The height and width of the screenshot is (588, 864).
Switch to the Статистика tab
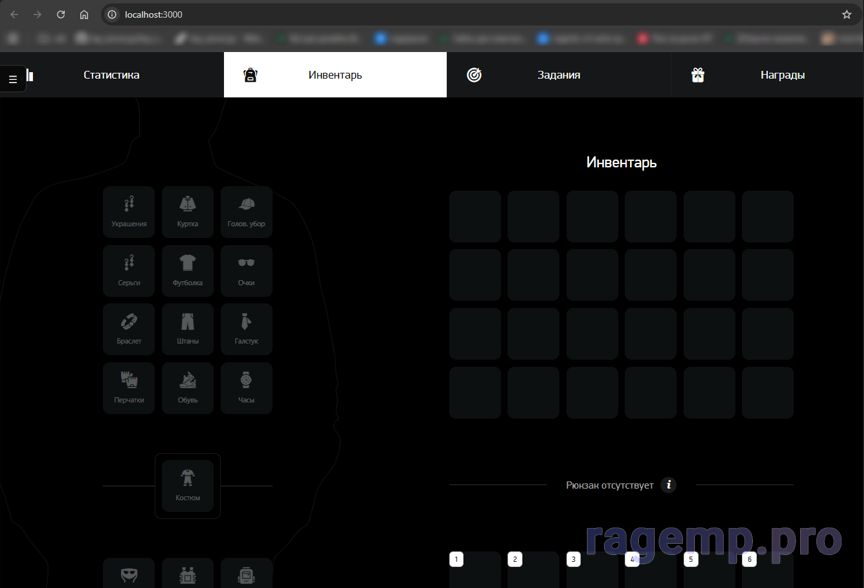(111, 75)
